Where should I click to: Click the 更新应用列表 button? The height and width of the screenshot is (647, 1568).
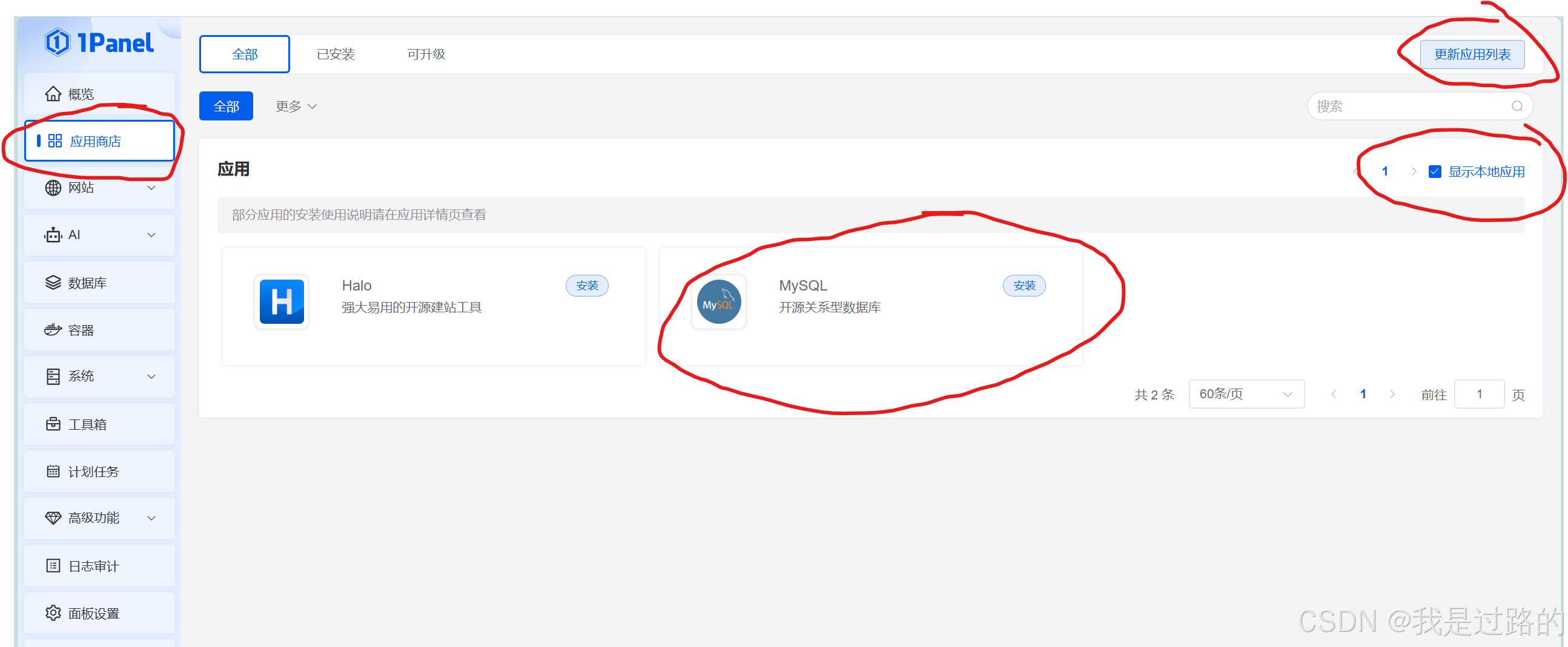pos(1472,54)
